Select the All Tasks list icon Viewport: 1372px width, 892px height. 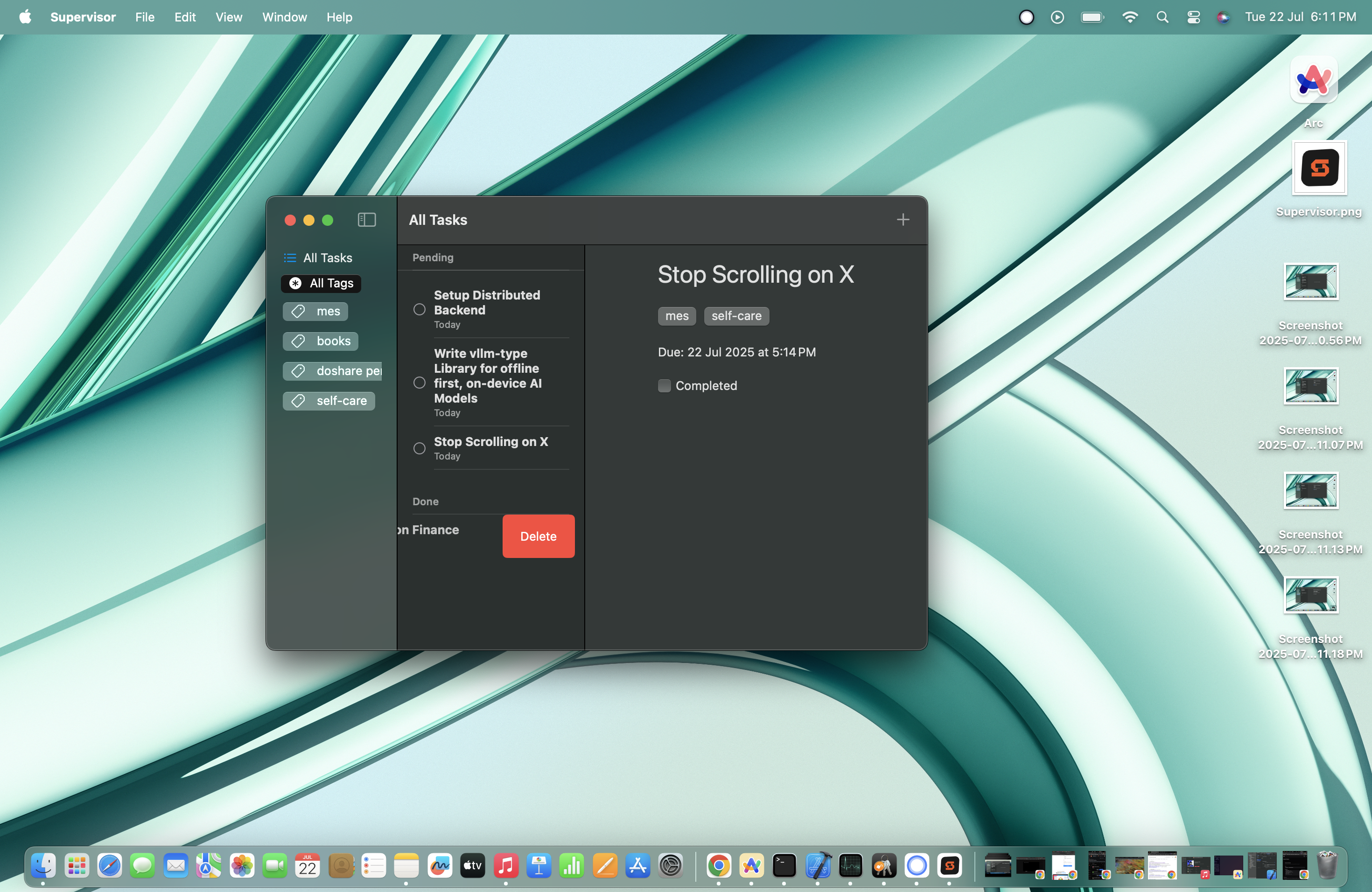[290, 258]
